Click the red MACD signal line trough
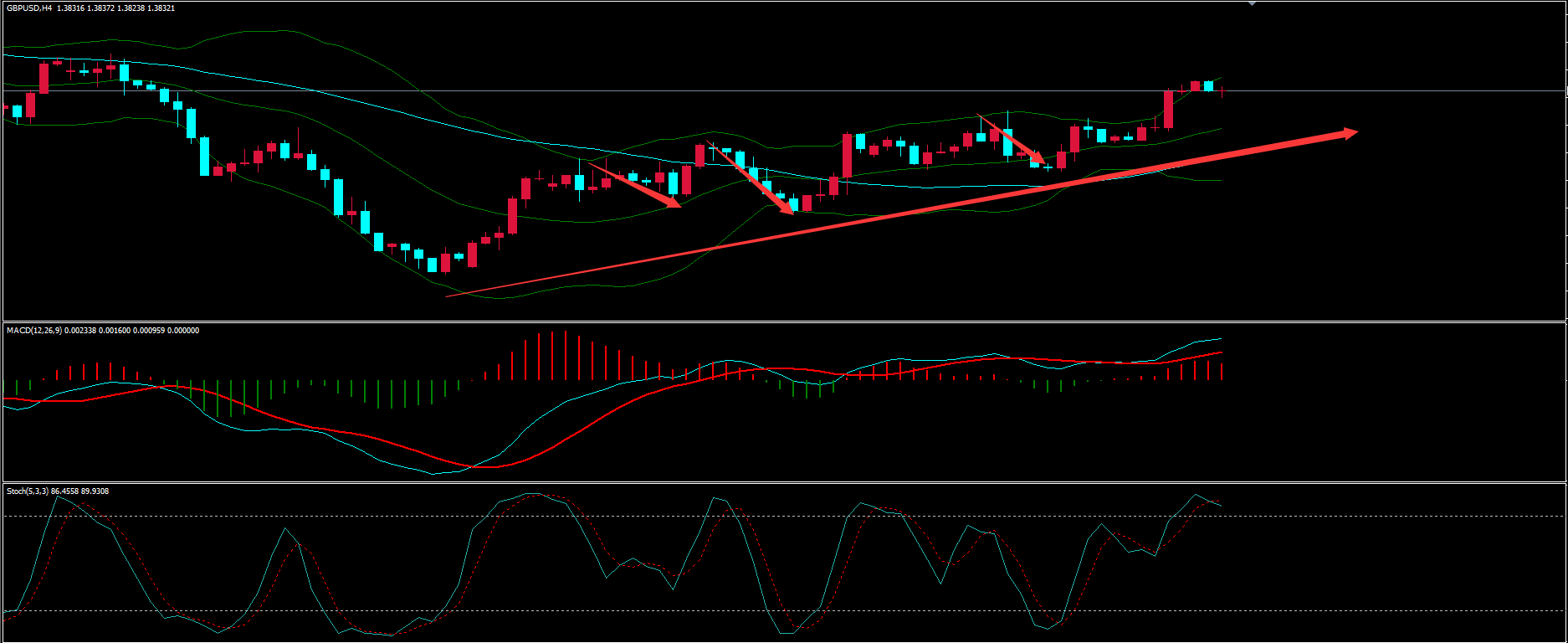The height and width of the screenshot is (643, 1568). click(x=485, y=466)
